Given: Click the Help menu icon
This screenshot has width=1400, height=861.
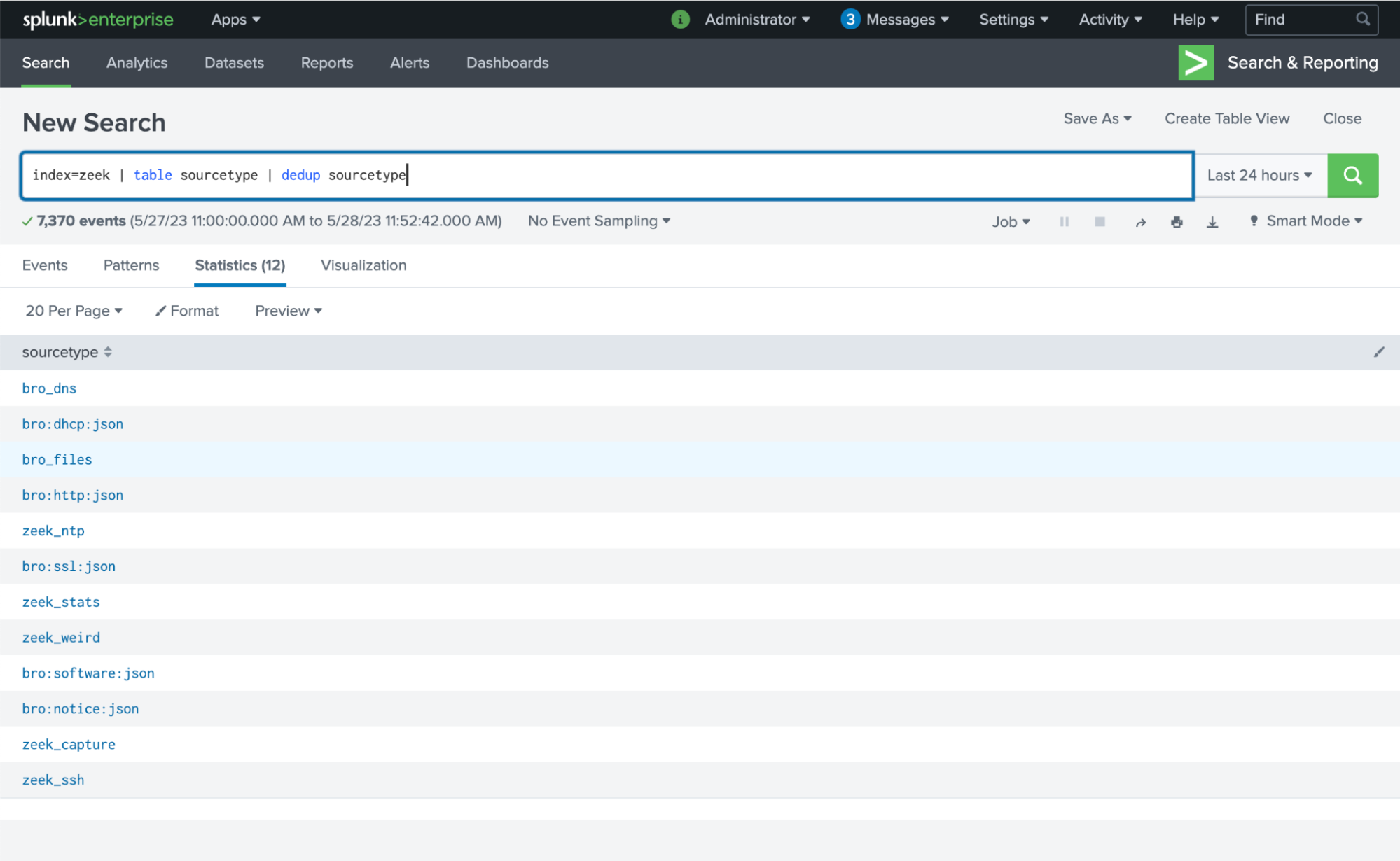Looking at the screenshot, I should point(1194,19).
